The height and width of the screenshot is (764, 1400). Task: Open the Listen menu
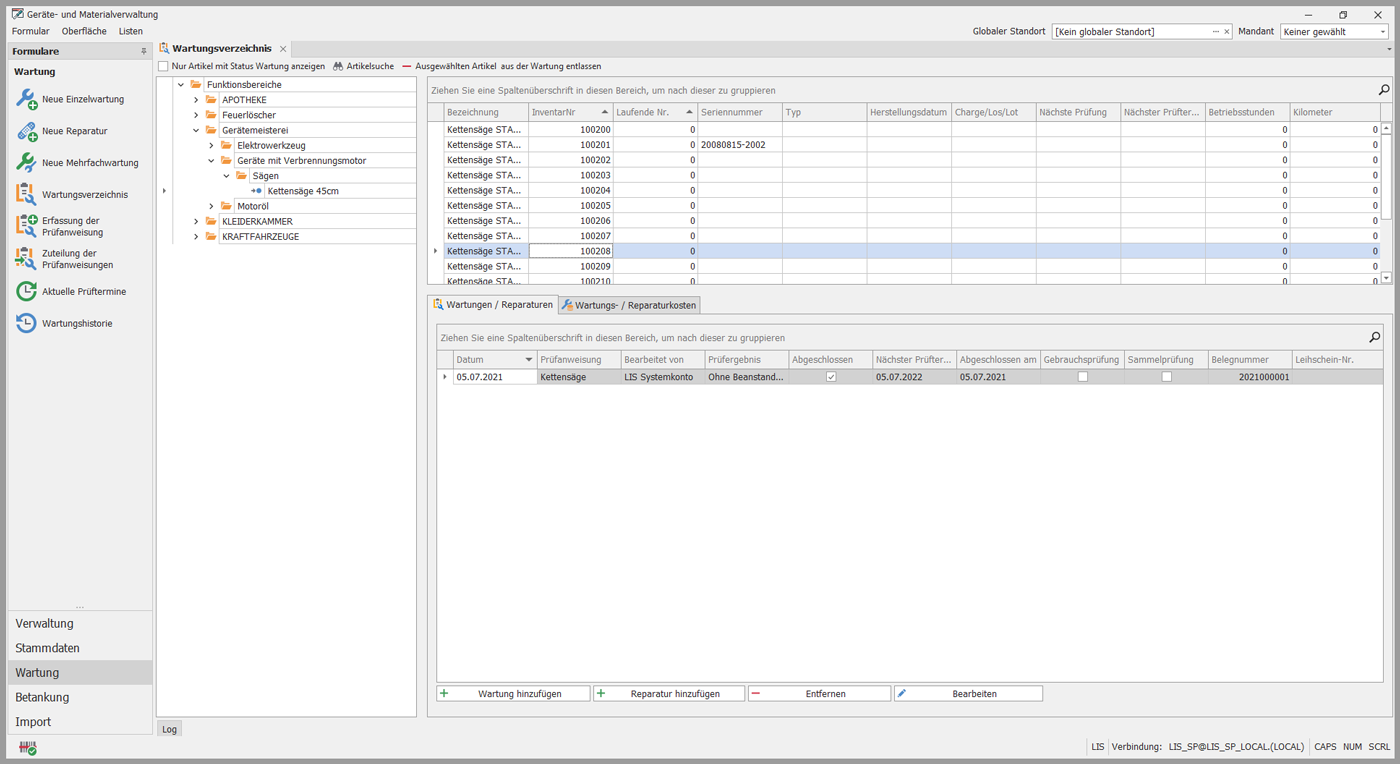[130, 31]
